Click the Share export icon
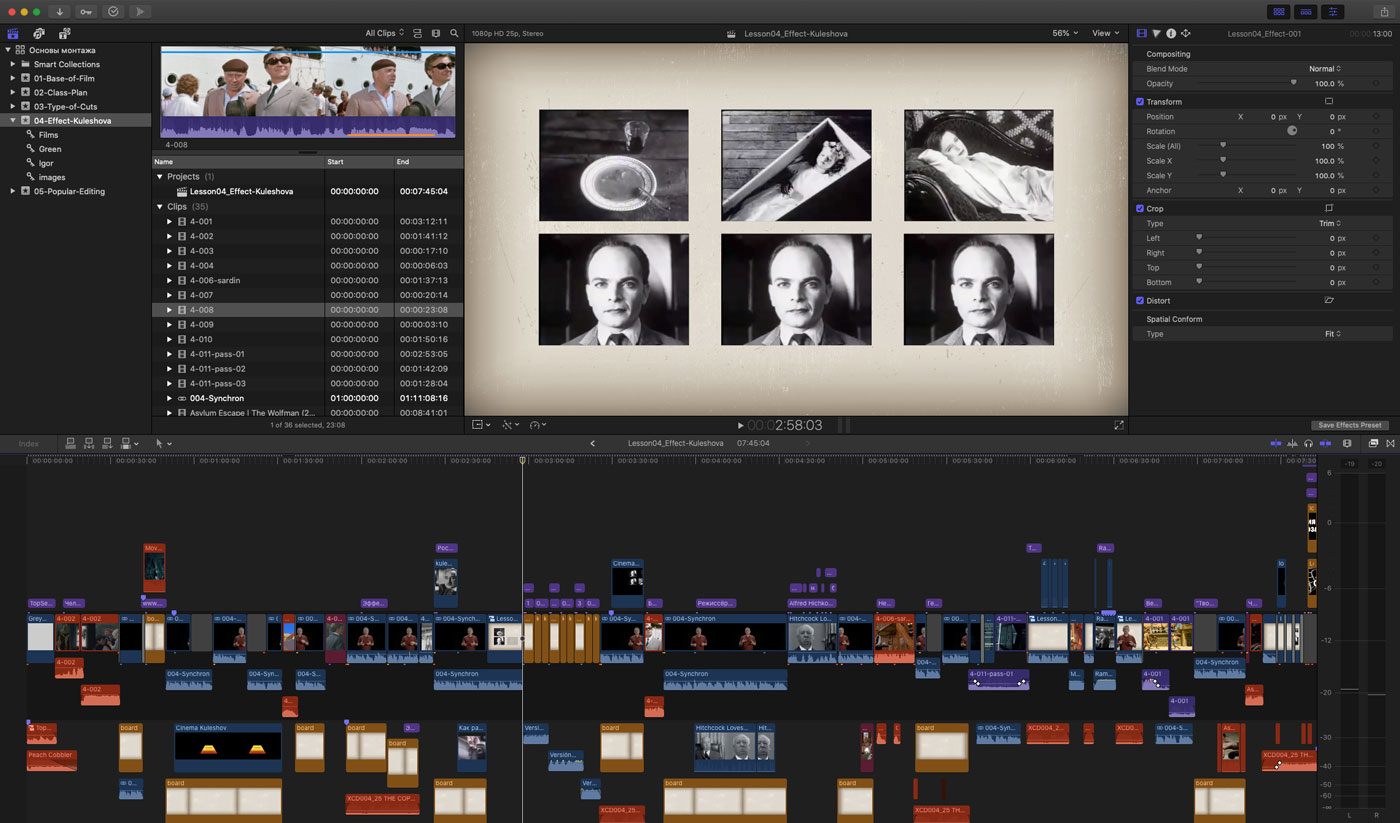Viewport: 1400px width, 823px height. (1384, 11)
